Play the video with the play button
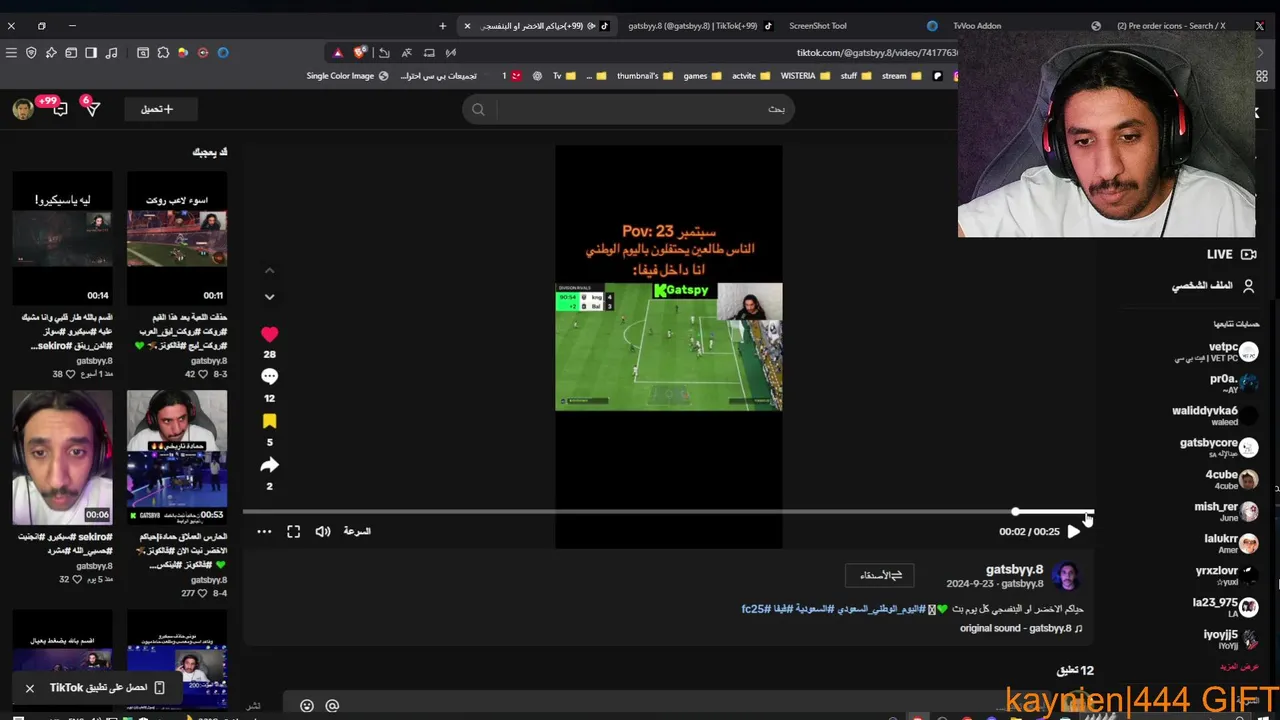 (1073, 532)
